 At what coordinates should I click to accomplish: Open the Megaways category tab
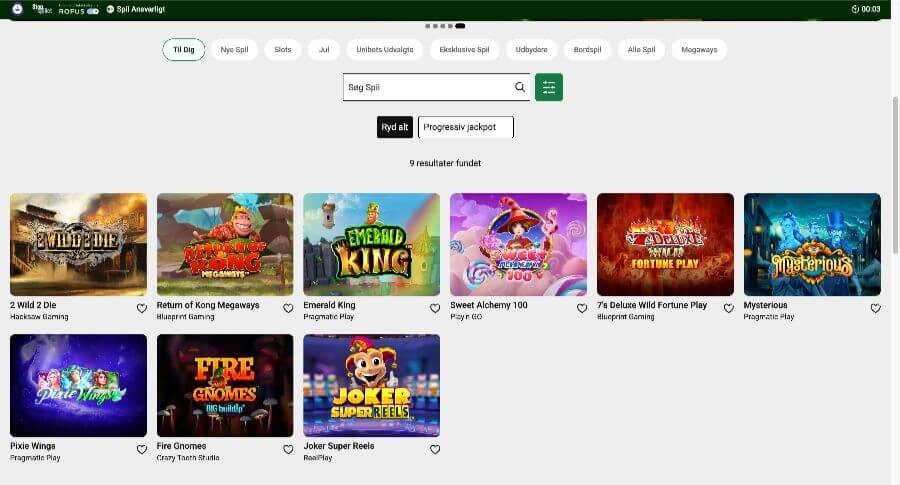[699, 50]
